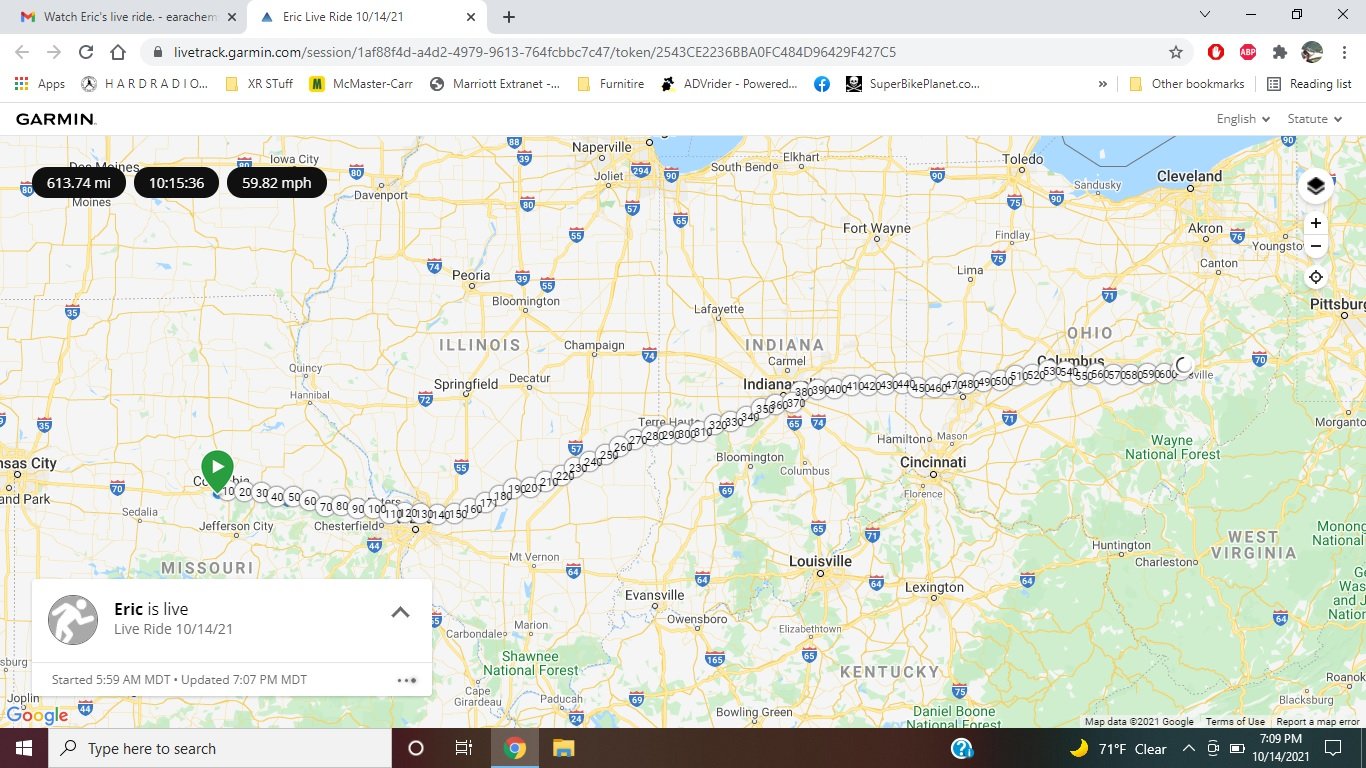Open the Terms of Use link

point(1235,722)
